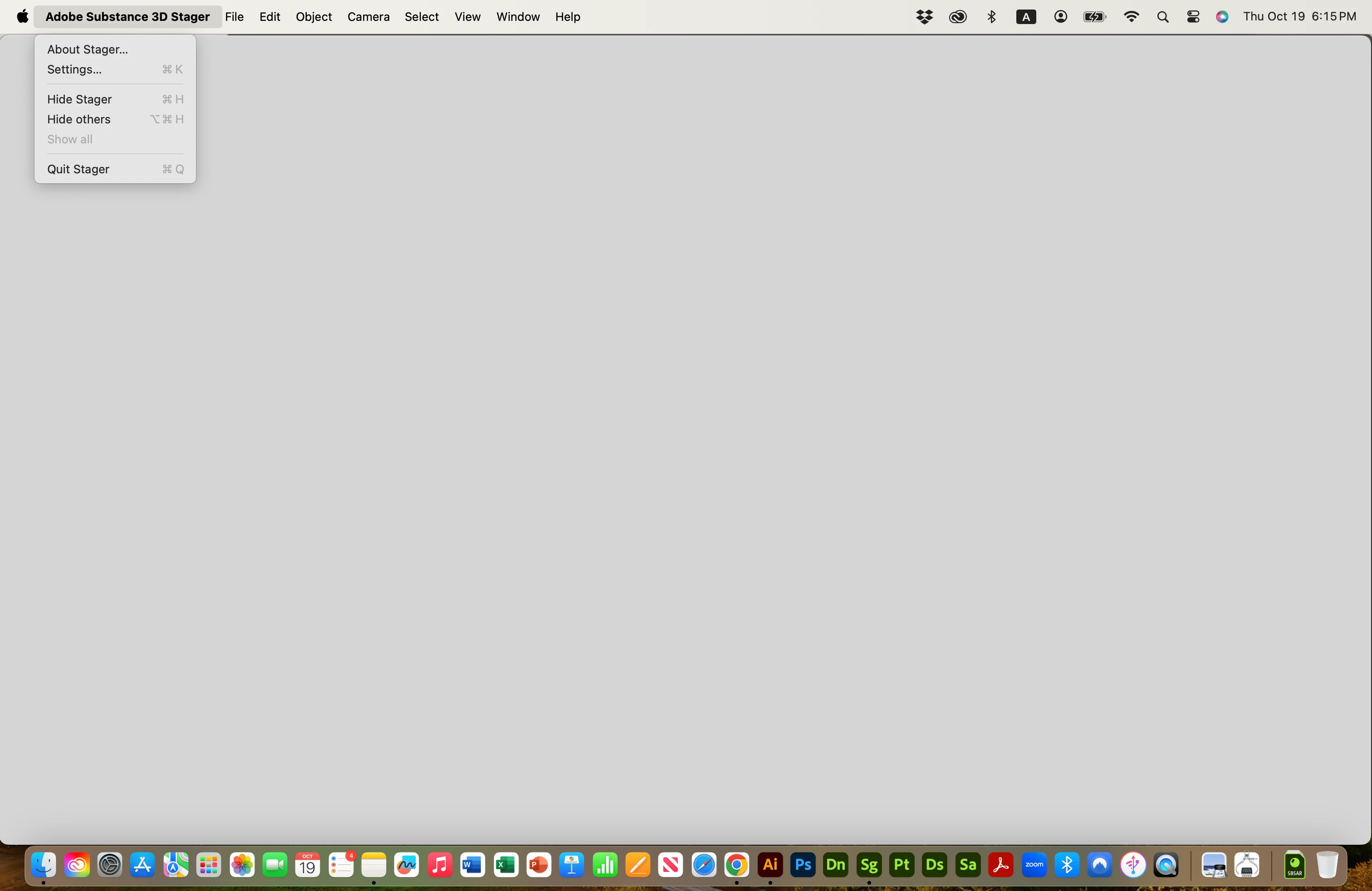Open Adobe Dimension from the dock
Screen dimensions: 1372x891
tap(836, 865)
